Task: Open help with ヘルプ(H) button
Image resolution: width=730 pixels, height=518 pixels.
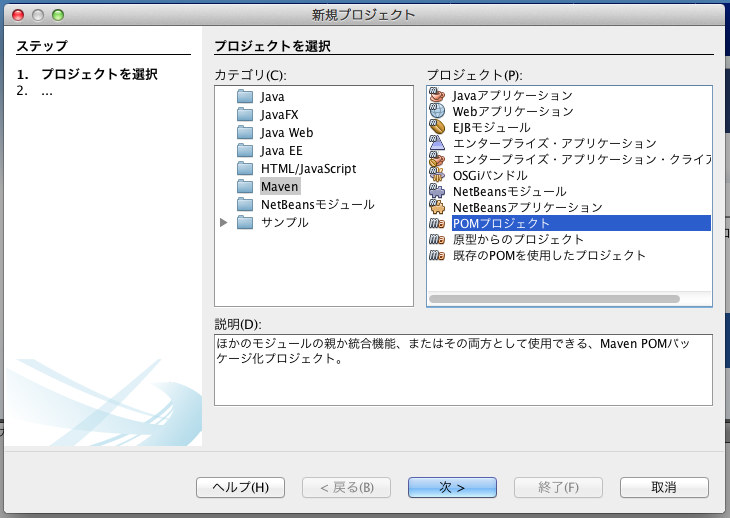Action: pos(240,487)
